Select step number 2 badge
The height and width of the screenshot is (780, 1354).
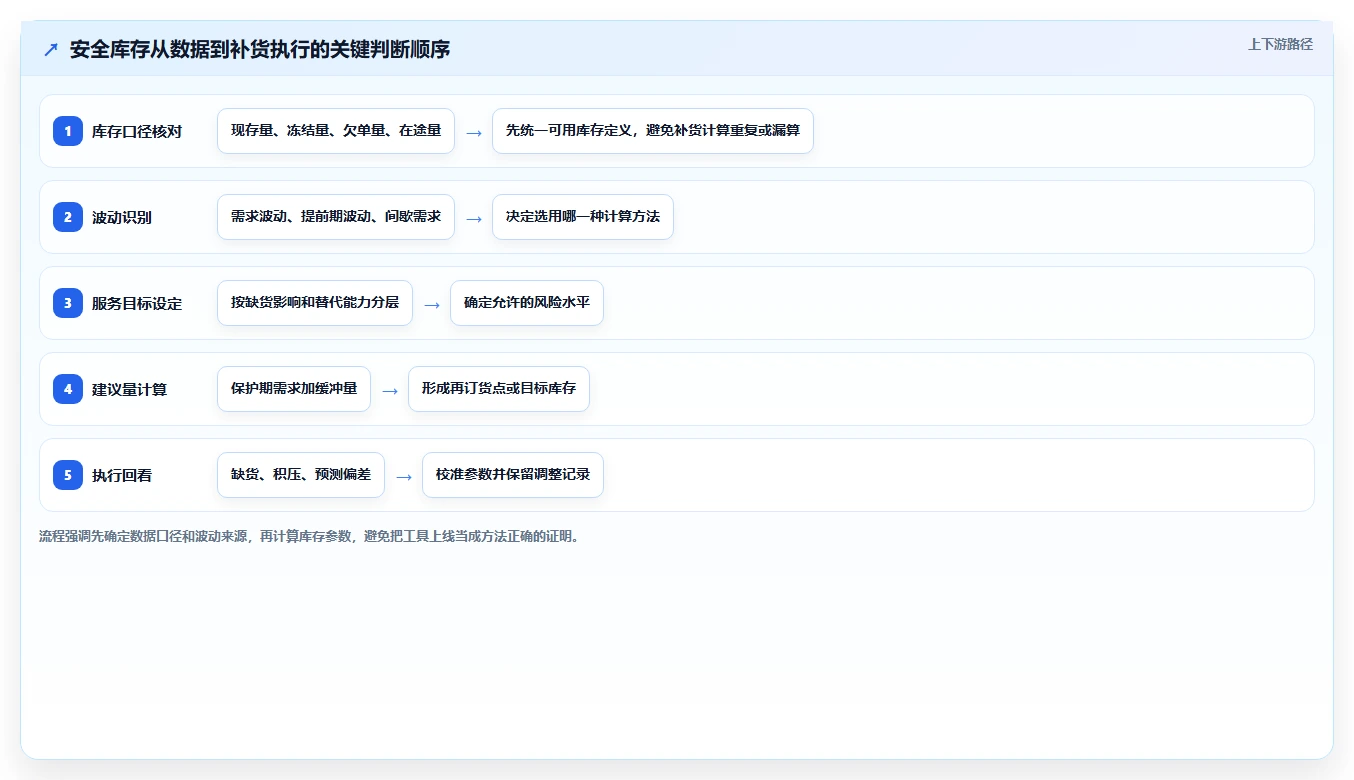(x=68, y=216)
